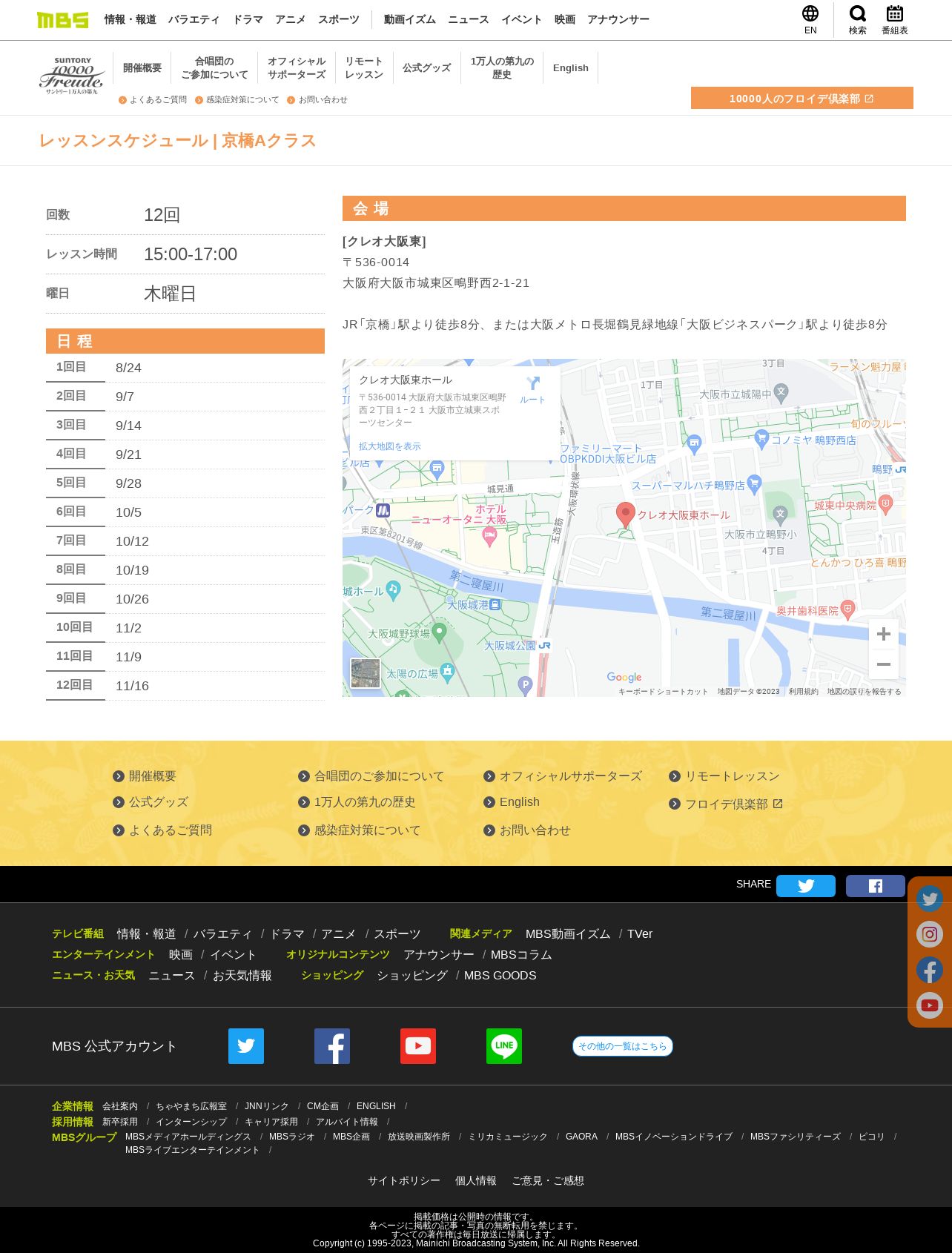952x1253 pixels.
Task: Click 拡大地図を表示 link in map card
Action: click(x=390, y=446)
